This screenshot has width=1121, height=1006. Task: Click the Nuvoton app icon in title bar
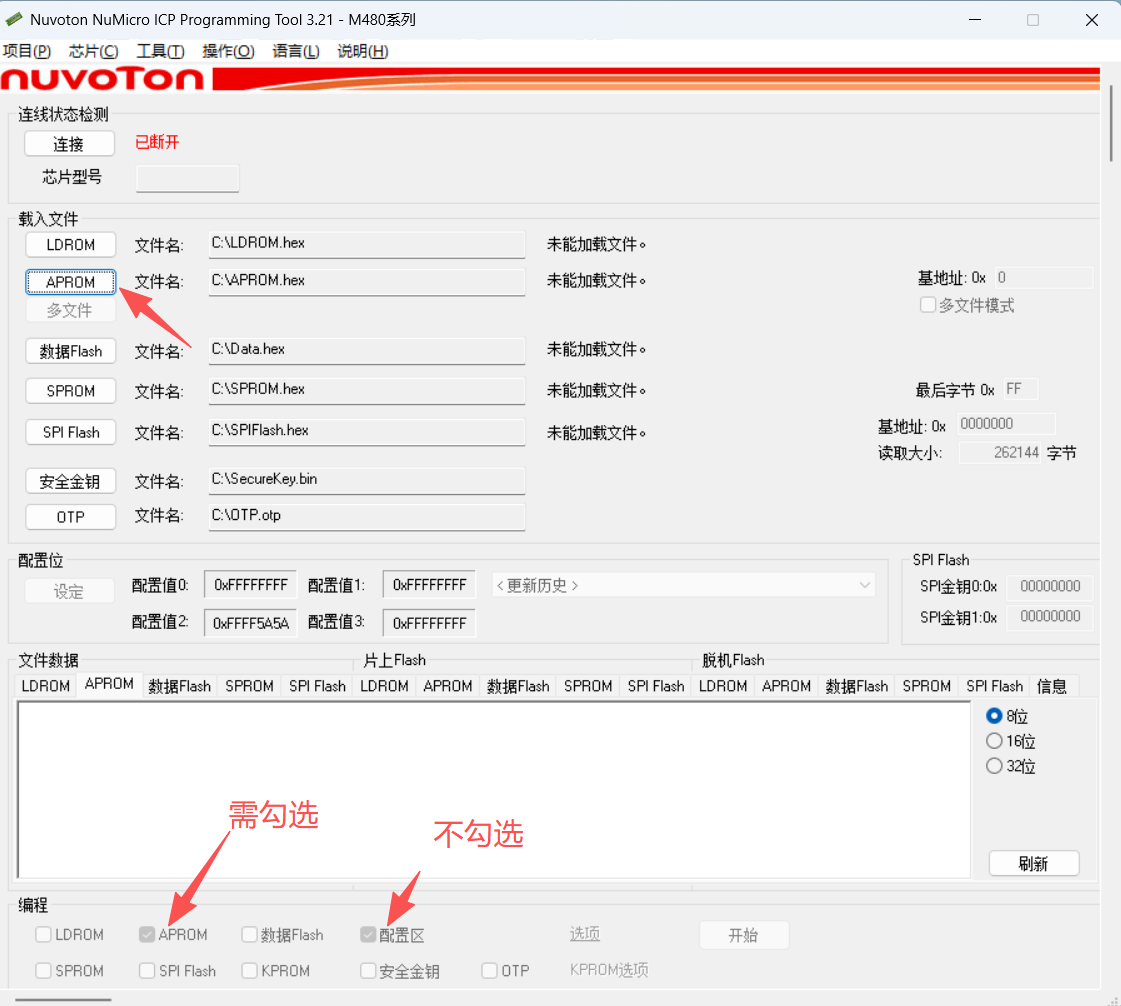(x=14, y=20)
